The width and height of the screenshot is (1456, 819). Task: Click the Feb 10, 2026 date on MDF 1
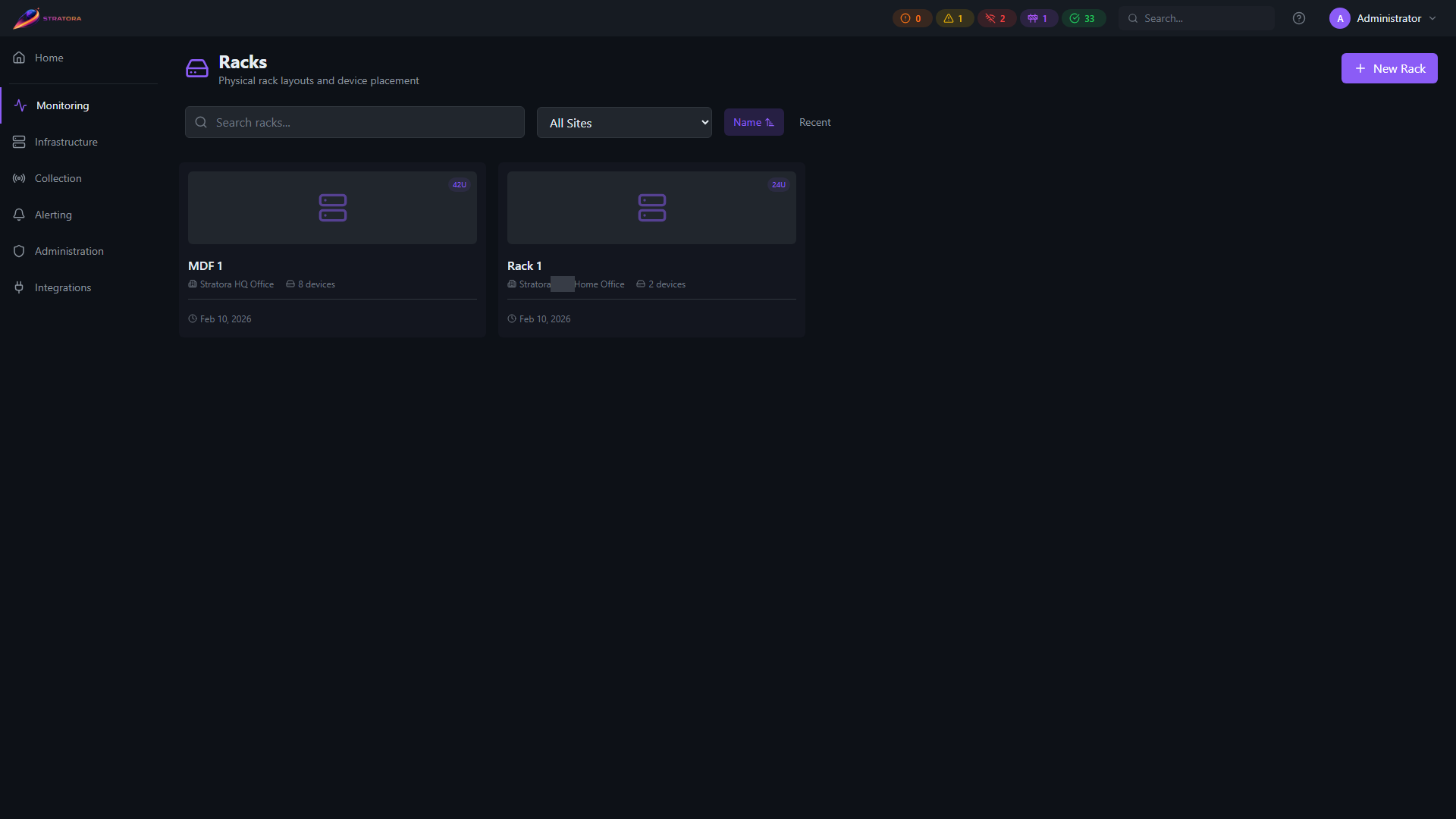[x=225, y=319]
